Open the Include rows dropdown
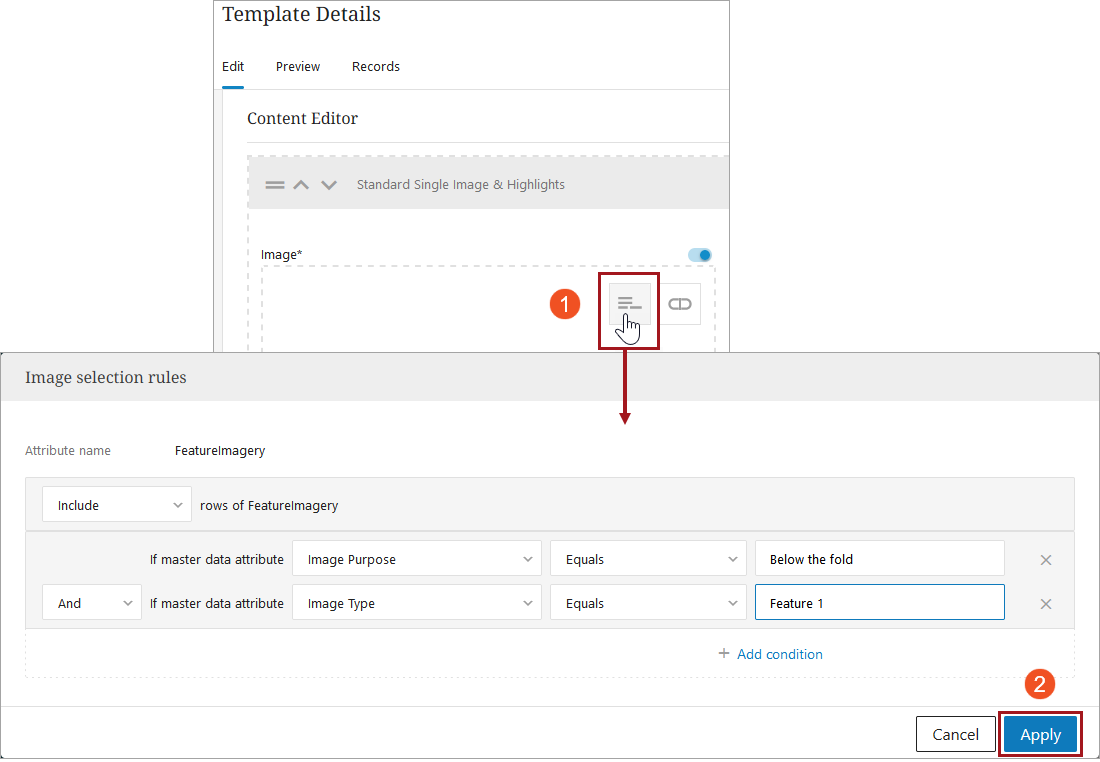 (x=116, y=505)
